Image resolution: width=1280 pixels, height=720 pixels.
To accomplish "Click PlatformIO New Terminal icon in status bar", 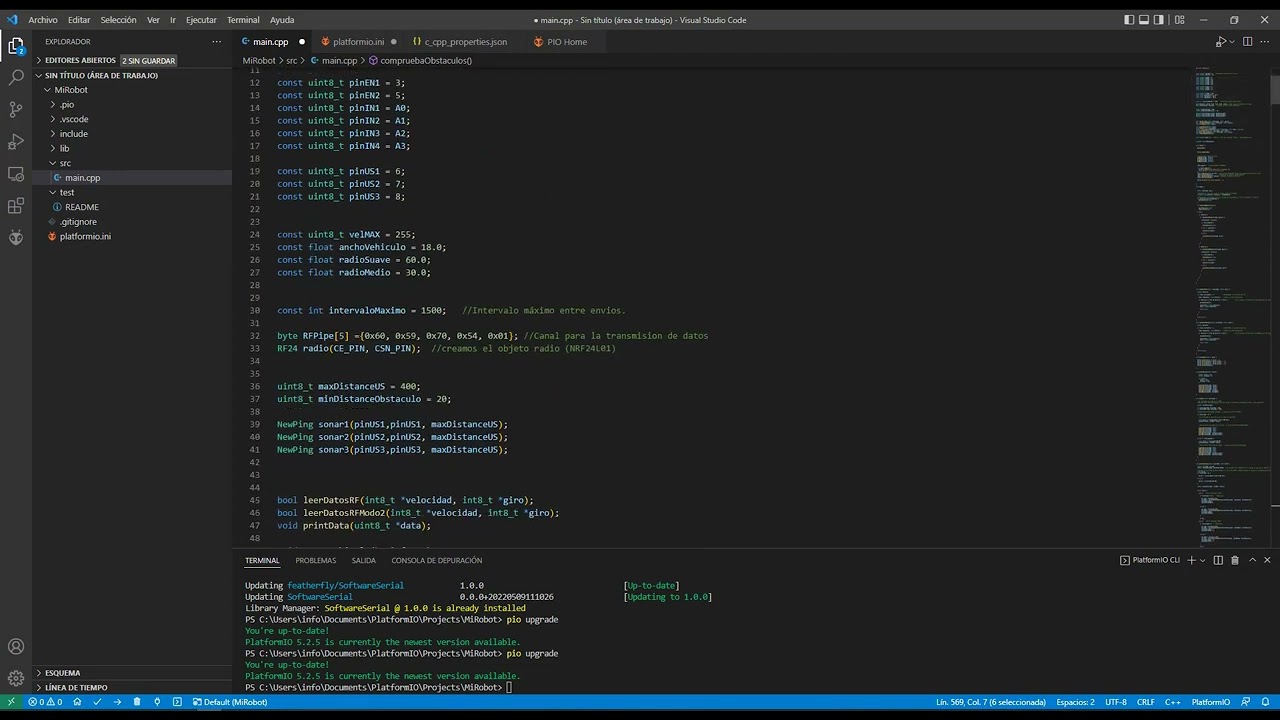I will (x=177, y=702).
